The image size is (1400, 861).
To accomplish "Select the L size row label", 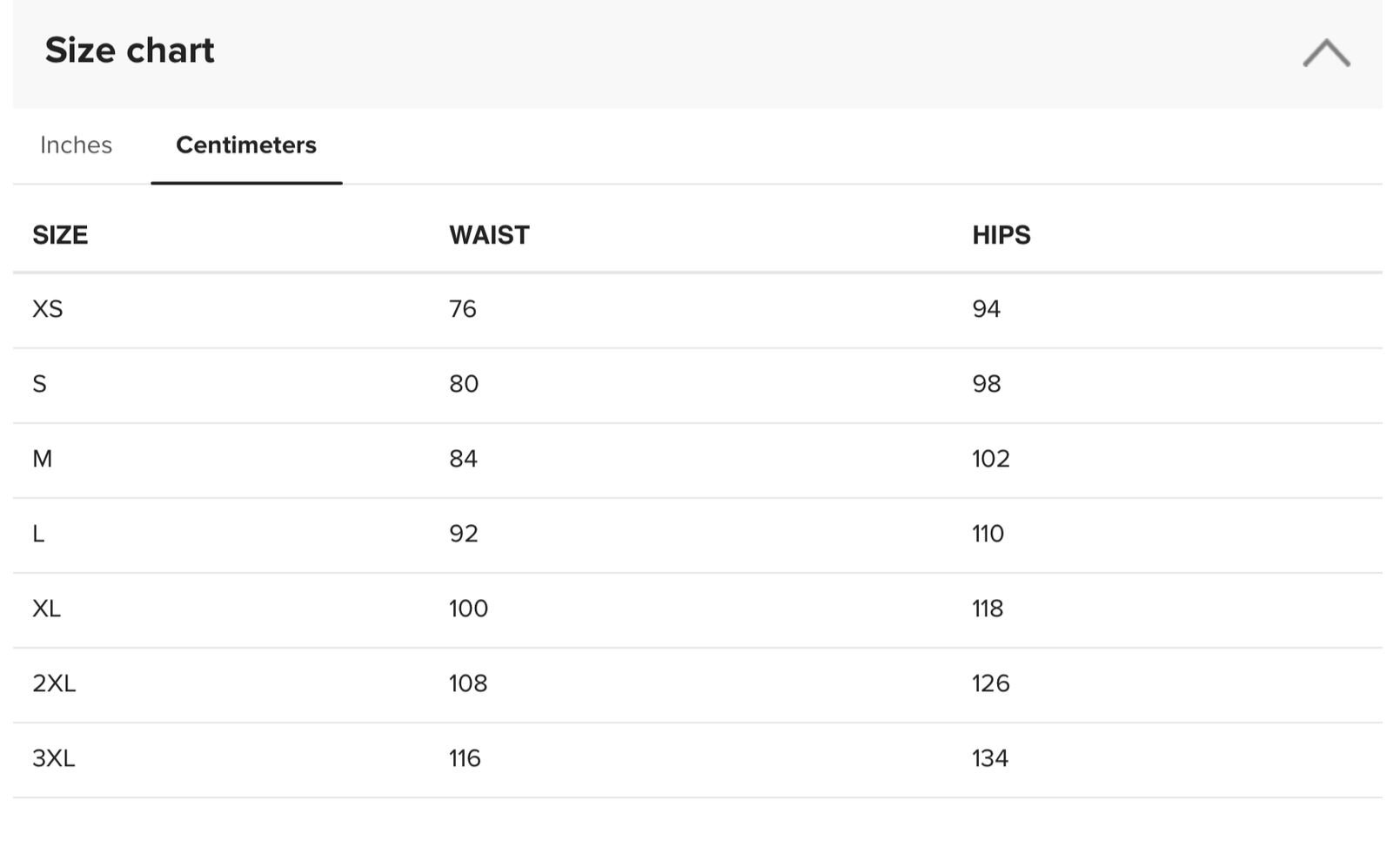I will (x=38, y=534).
